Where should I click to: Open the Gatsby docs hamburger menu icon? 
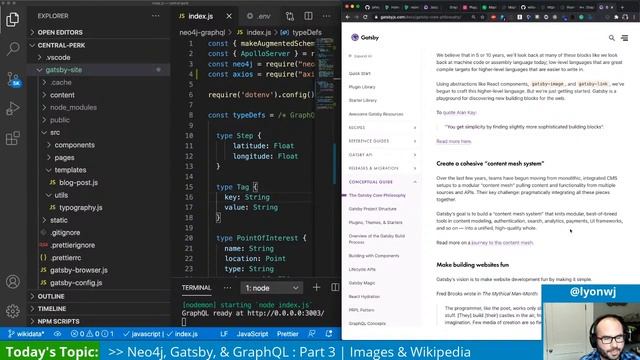624,38
